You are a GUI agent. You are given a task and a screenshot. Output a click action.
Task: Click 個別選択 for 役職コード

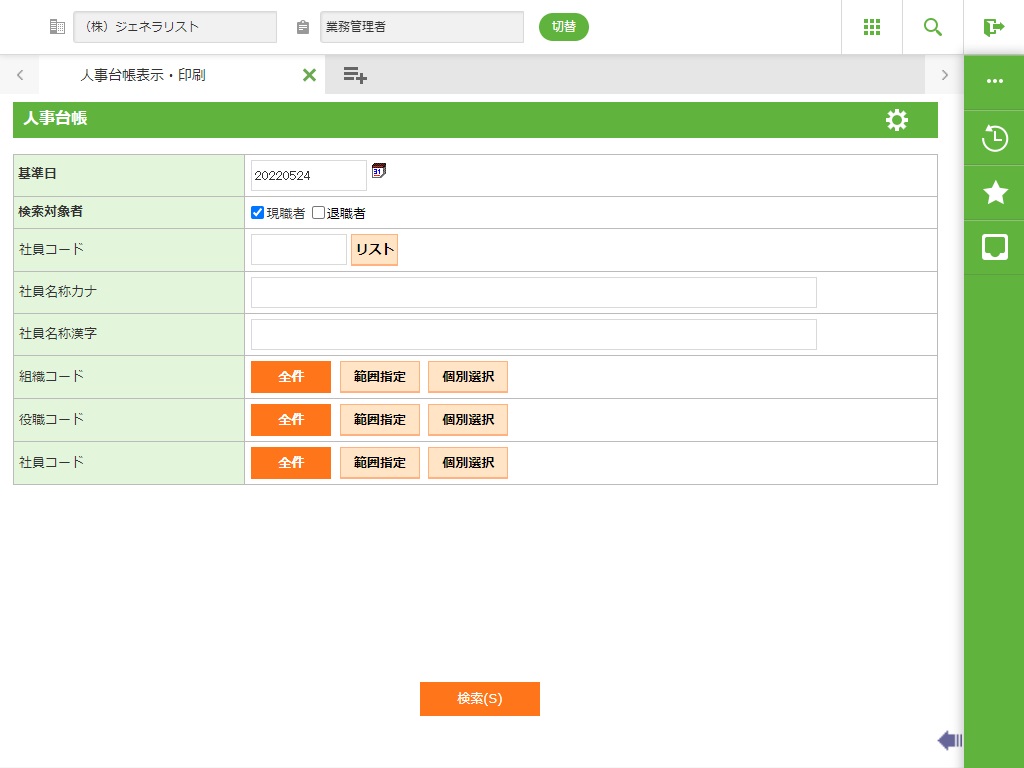[x=468, y=420]
